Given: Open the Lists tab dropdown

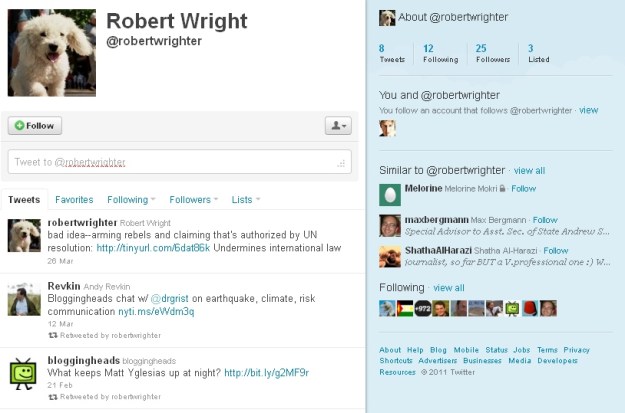Looking at the screenshot, I should pos(246,199).
